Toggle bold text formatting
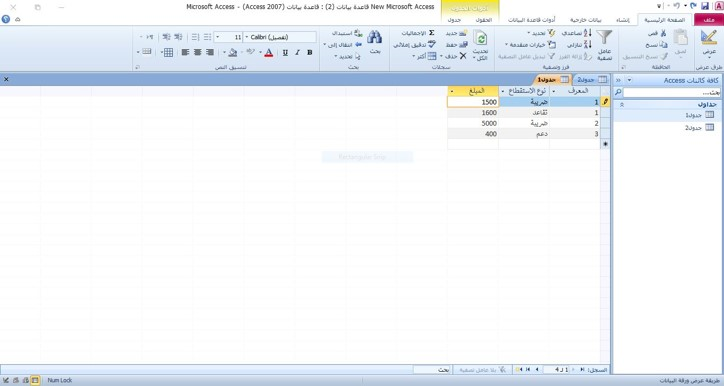Screen dimensions: 724x386 [309, 53]
